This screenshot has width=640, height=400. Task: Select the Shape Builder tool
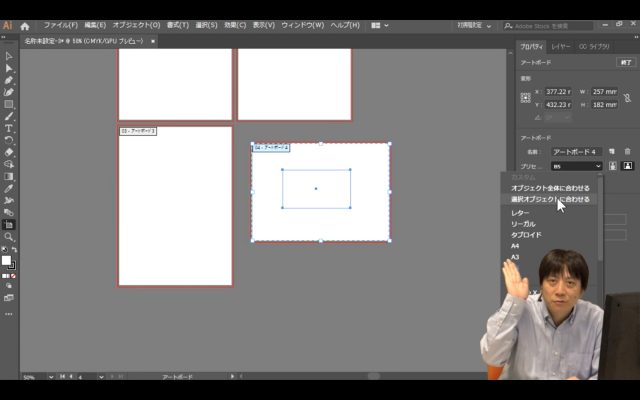9,164
